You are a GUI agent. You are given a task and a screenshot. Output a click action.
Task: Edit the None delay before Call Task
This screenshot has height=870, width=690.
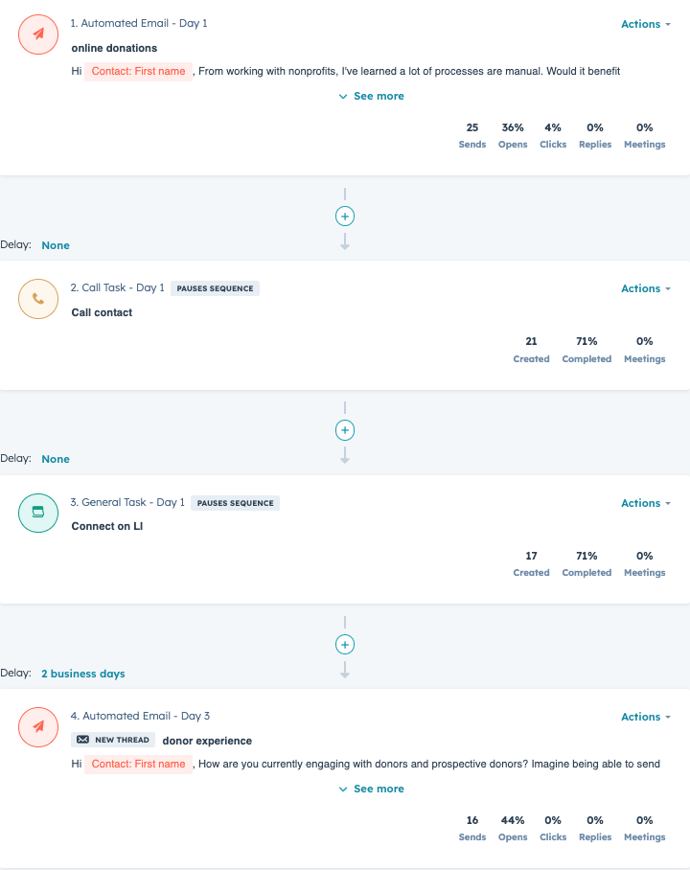pyautogui.click(x=55, y=245)
